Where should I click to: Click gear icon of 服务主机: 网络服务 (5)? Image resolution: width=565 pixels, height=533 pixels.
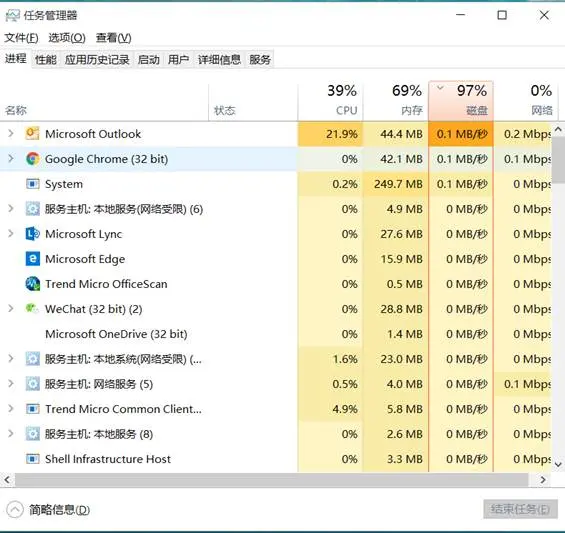click(32, 384)
